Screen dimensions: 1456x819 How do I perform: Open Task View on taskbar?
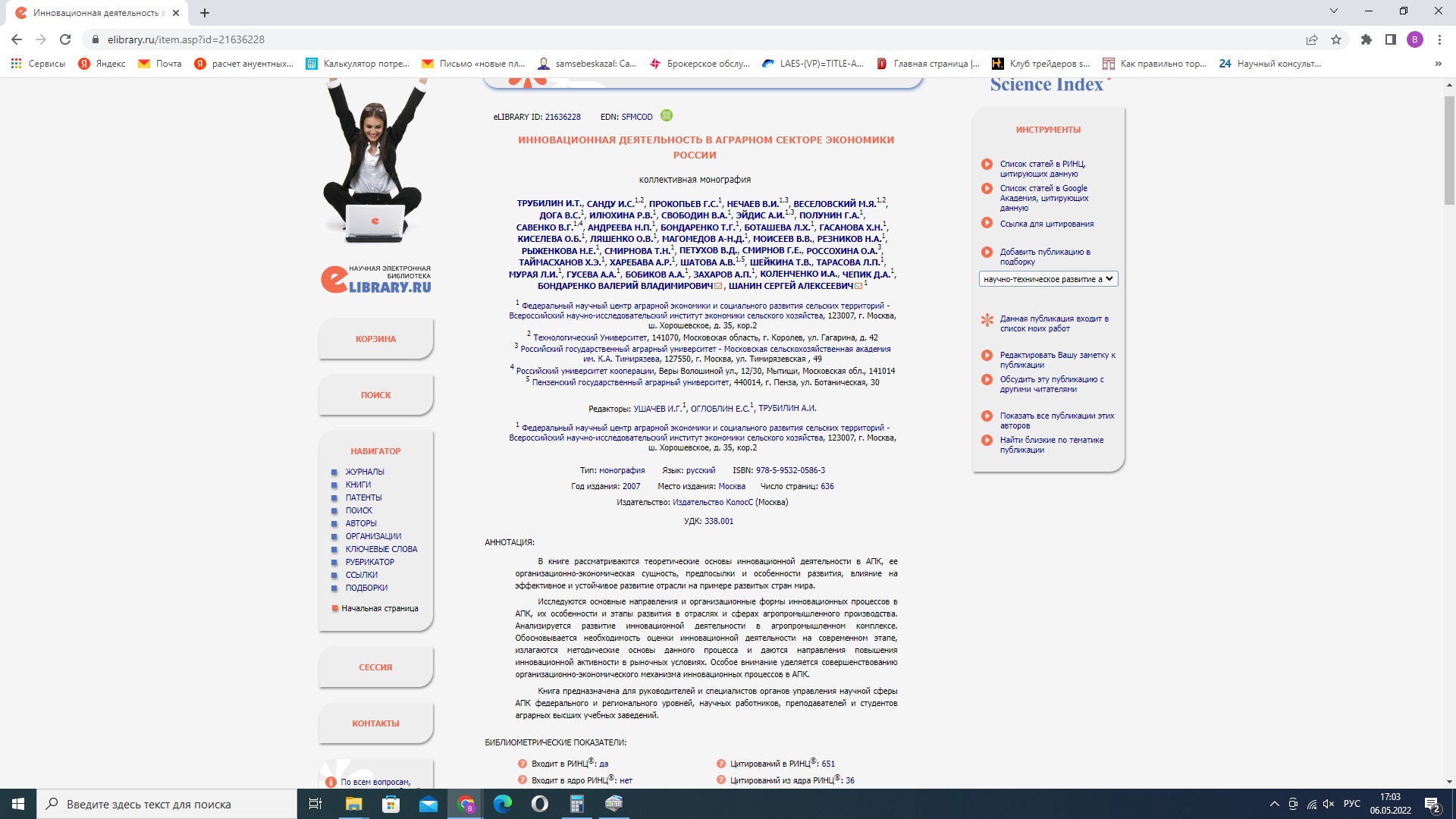tap(315, 804)
